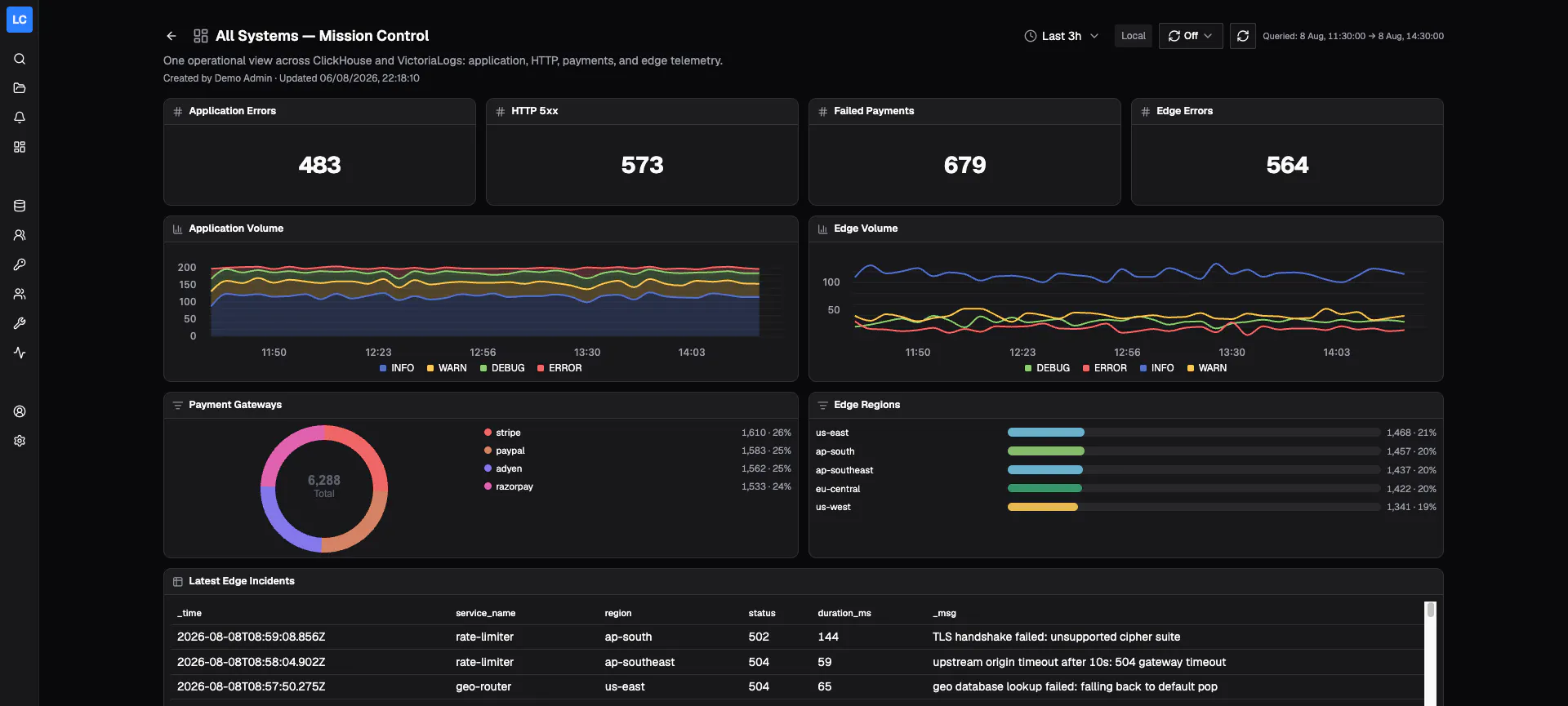
Task: Click the eu-central region row label
Action: pyautogui.click(x=838, y=489)
